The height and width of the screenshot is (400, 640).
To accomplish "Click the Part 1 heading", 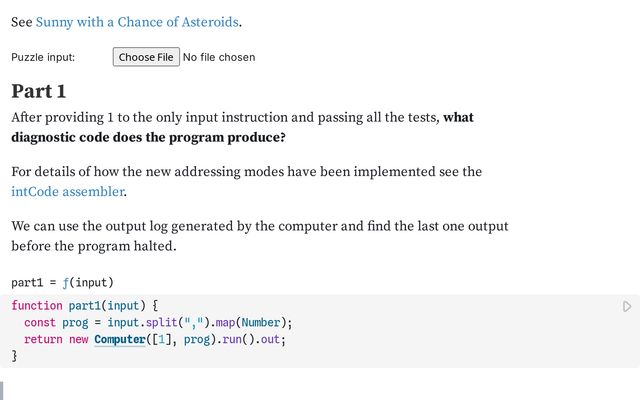I will 38,91.
